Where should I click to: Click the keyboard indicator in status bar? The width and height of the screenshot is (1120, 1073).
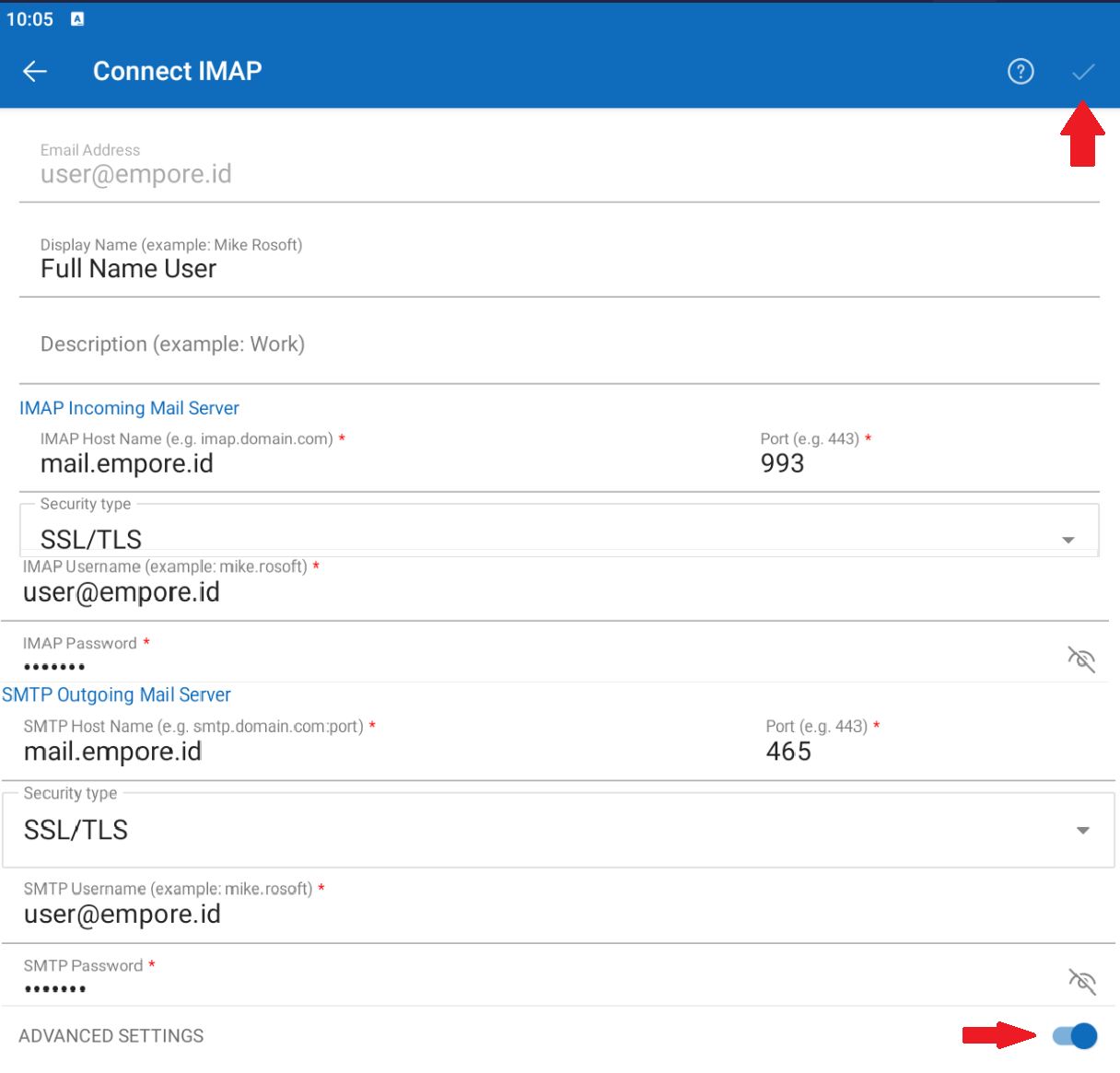77,19
